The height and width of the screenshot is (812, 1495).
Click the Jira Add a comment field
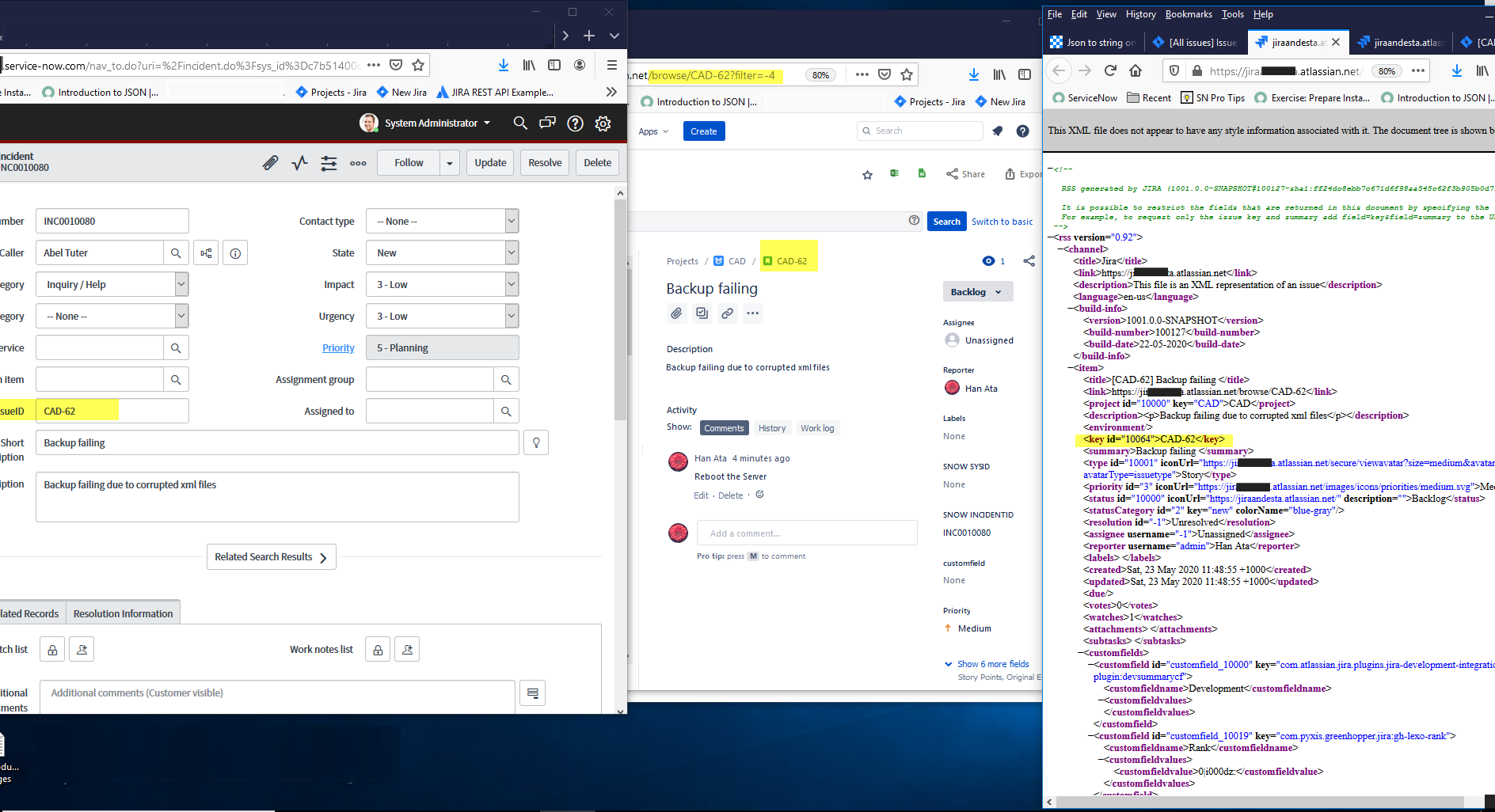pyautogui.click(x=807, y=533)
